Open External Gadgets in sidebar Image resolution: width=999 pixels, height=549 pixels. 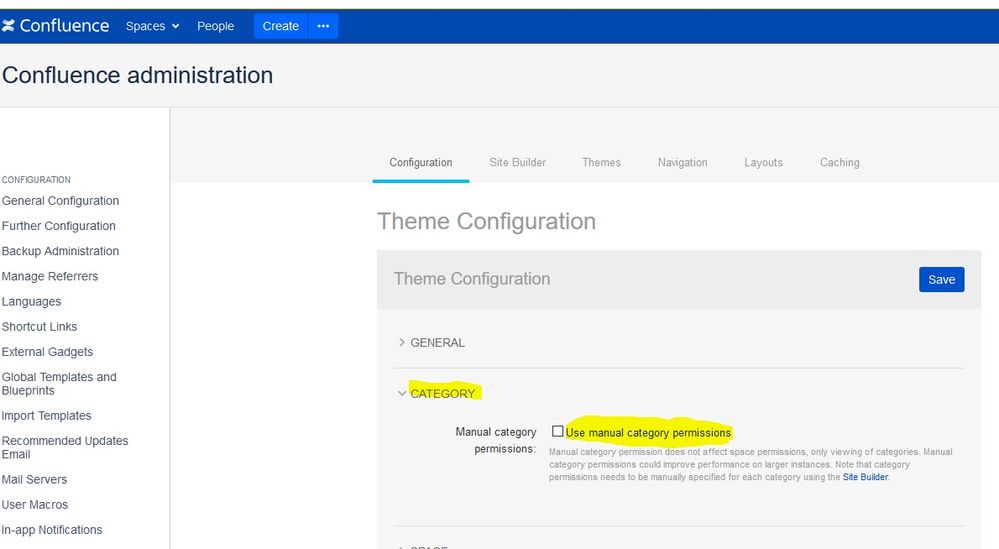[47, 352]
